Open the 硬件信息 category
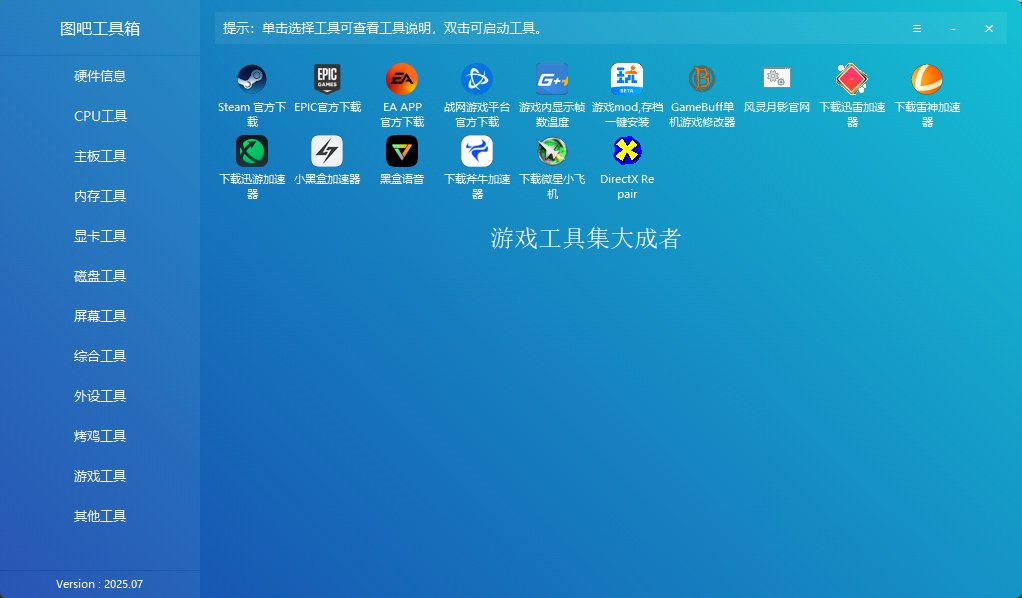Image resolution: width=1022 pixels, height=598 pixels. pyautogui.click(x=100, y=76)
